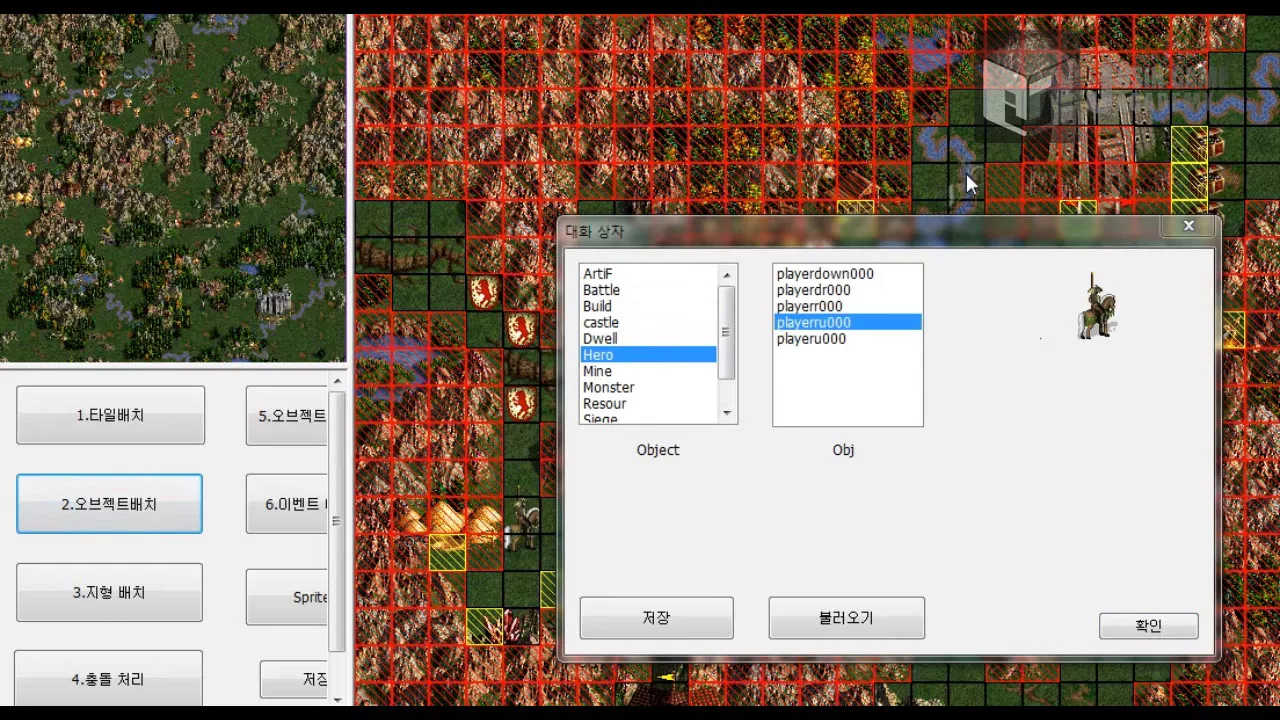The height and width of the screenshot is (720, 1280).
Task: Click the Sprite button in left panel
Action: click(287, 597)
